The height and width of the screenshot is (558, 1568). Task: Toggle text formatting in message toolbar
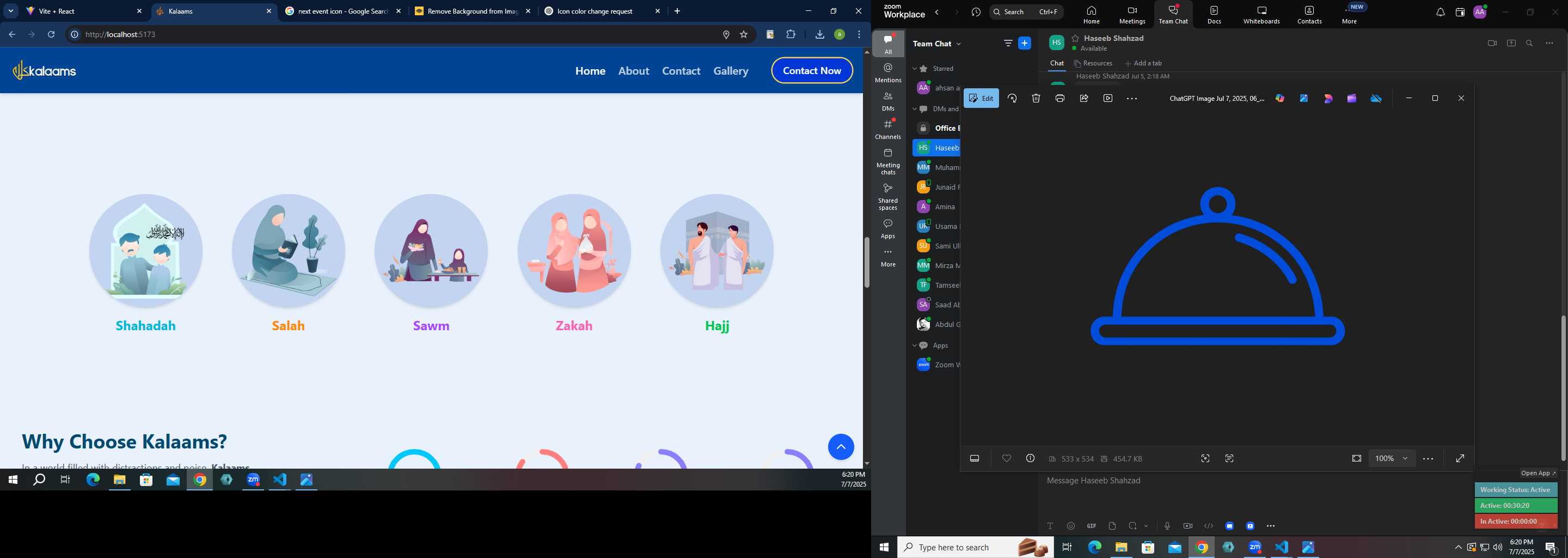point(1050,526)
